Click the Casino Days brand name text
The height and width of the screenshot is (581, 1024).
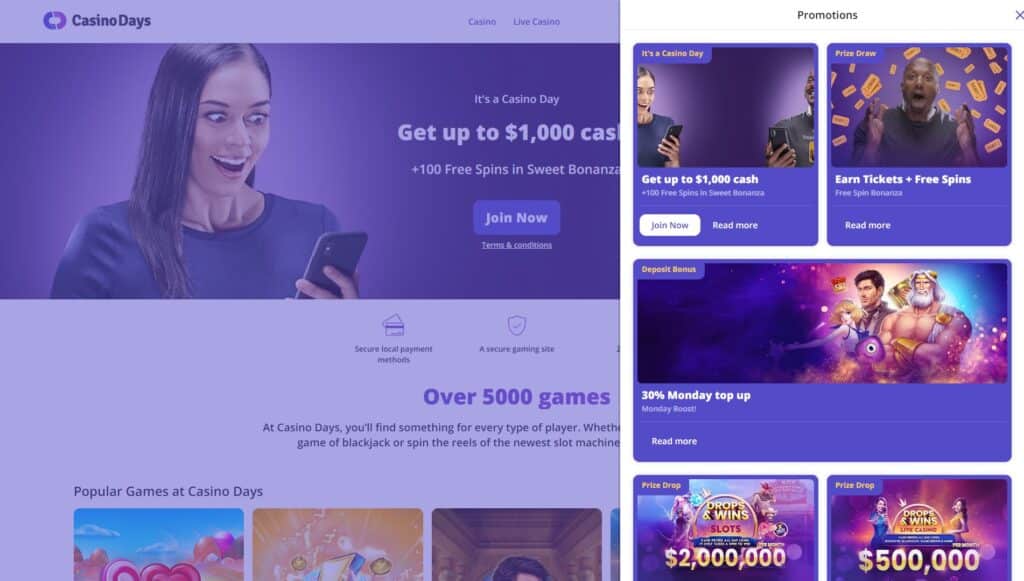click(111, 21)
